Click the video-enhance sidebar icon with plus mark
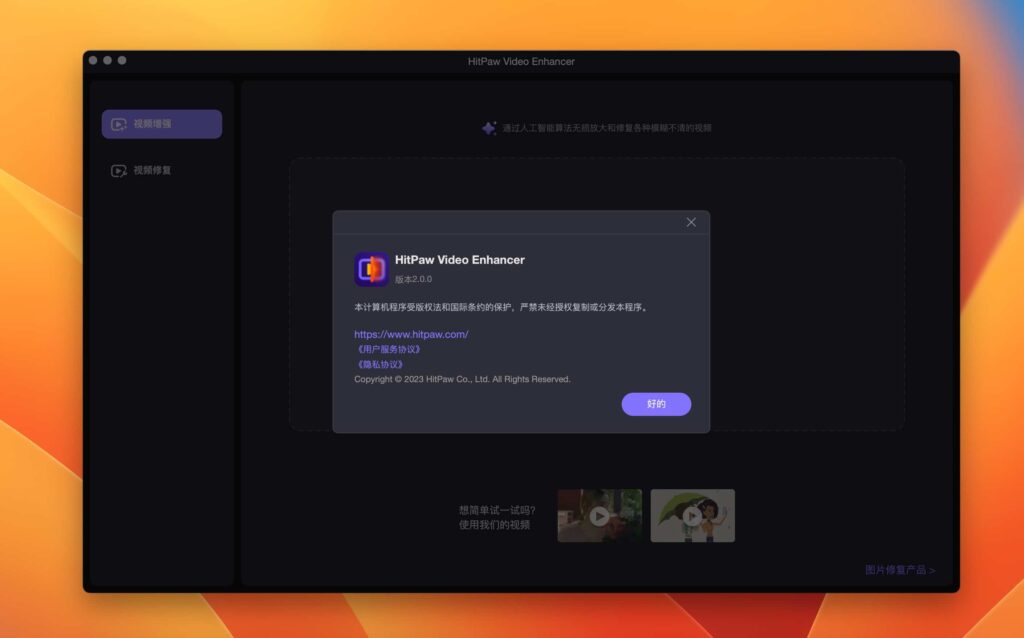Screen dimensions: 1024x638 pos(120,124)
